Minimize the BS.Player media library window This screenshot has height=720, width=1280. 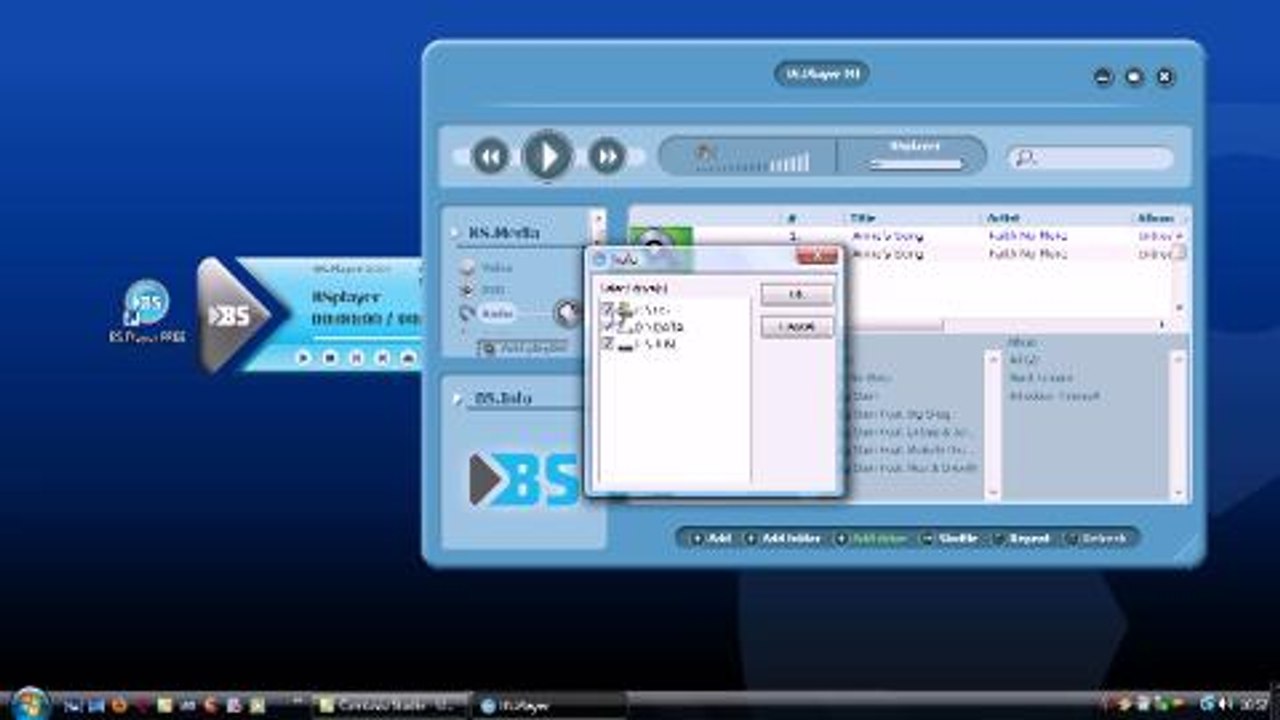pos(1103,77)
